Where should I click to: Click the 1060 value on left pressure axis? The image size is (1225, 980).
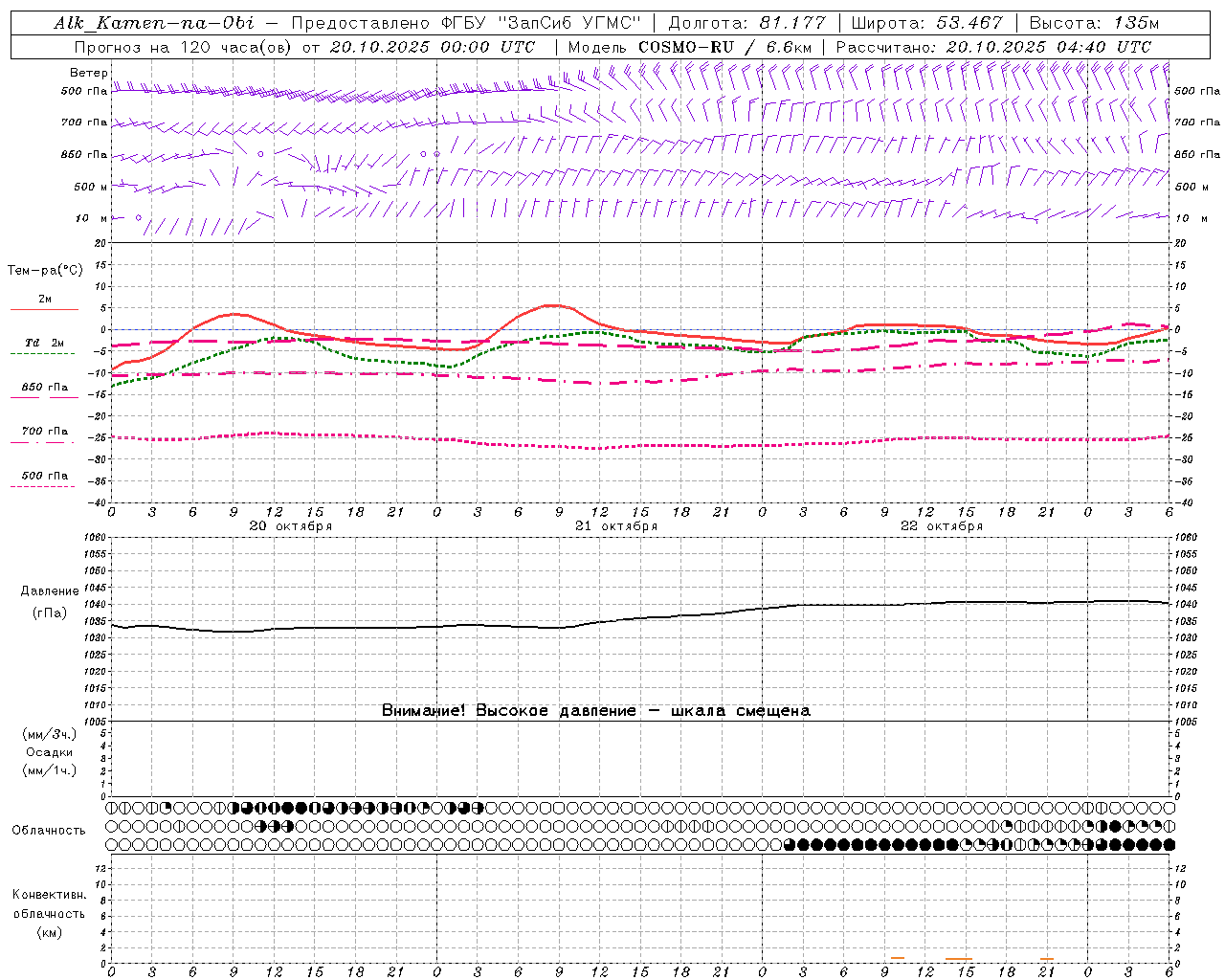tap(97, 538)
